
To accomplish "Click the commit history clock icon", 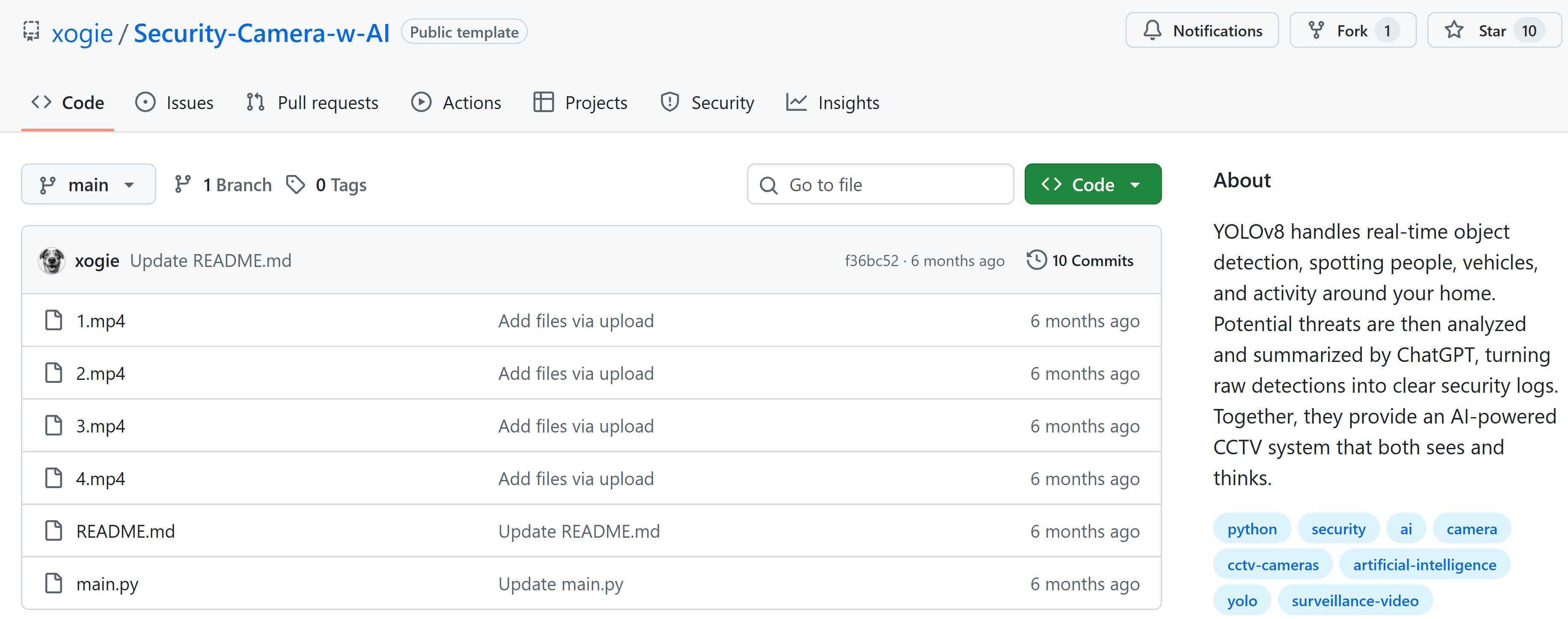I will click(1036, 261).
